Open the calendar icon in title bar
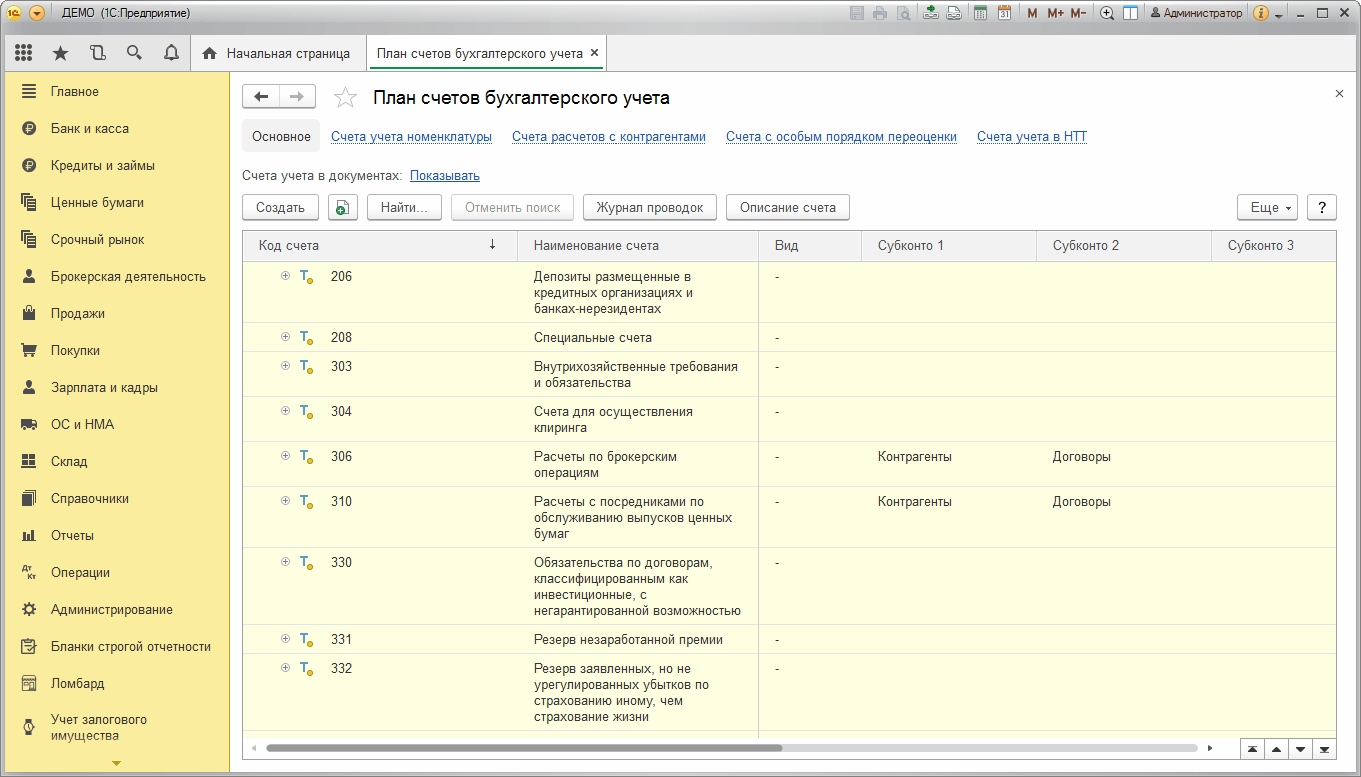Screen dimensions: 1361x777 pos(1004,13)
